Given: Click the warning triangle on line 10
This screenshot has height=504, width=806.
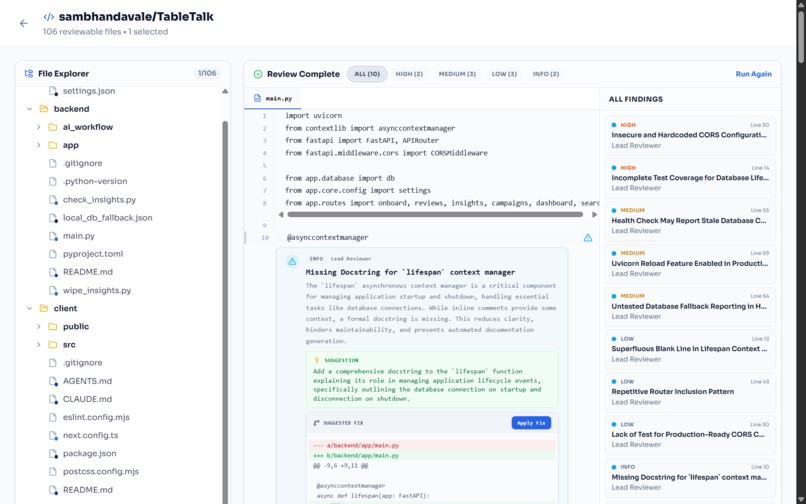Looking at the screenshot, I should tap(588, 238).
